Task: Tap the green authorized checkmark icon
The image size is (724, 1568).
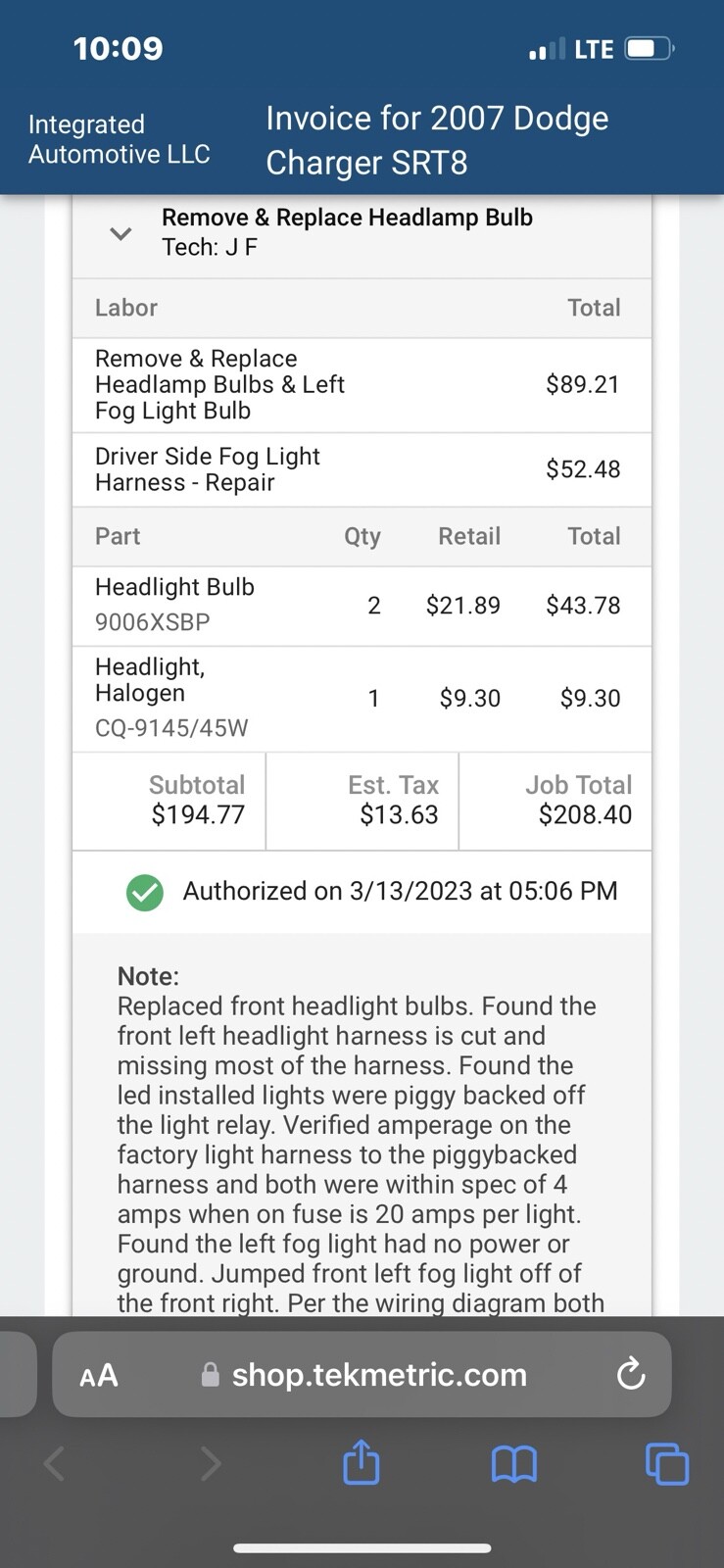Action: [x=145, y=892]
